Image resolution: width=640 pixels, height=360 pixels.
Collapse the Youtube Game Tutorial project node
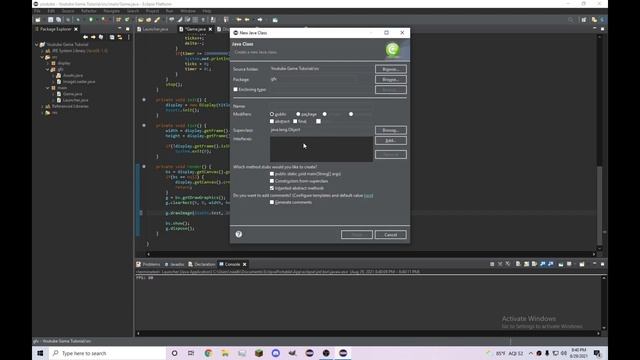point(36,44)
